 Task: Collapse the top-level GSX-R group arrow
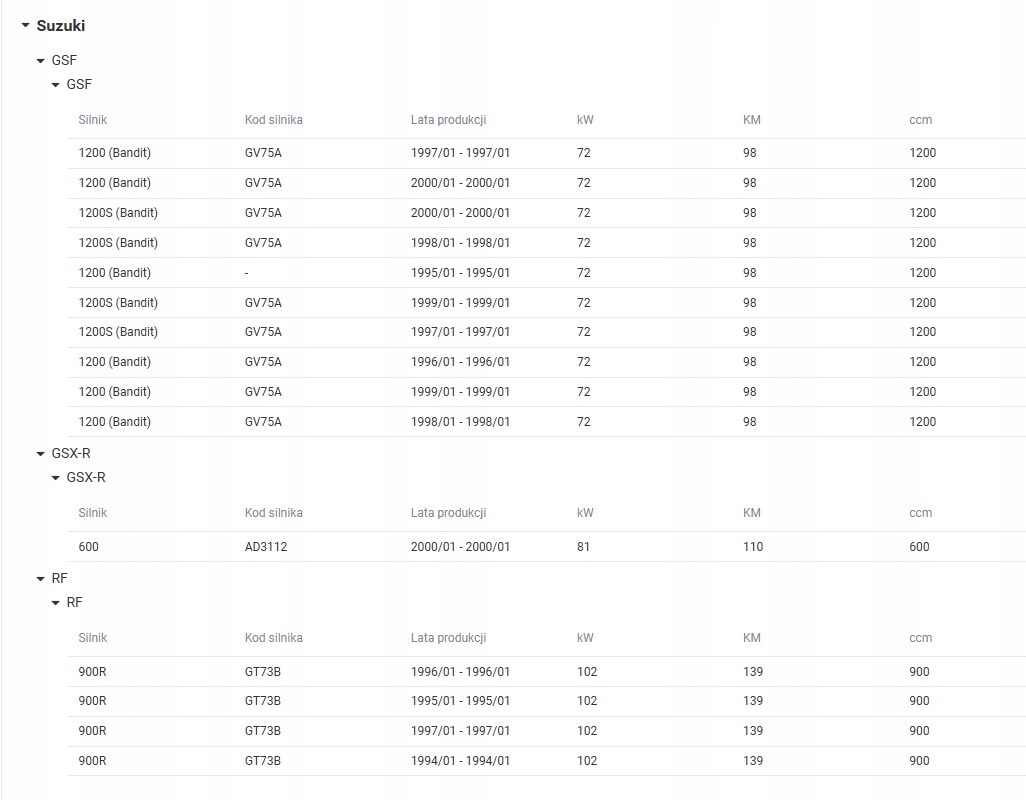[41, 453]
